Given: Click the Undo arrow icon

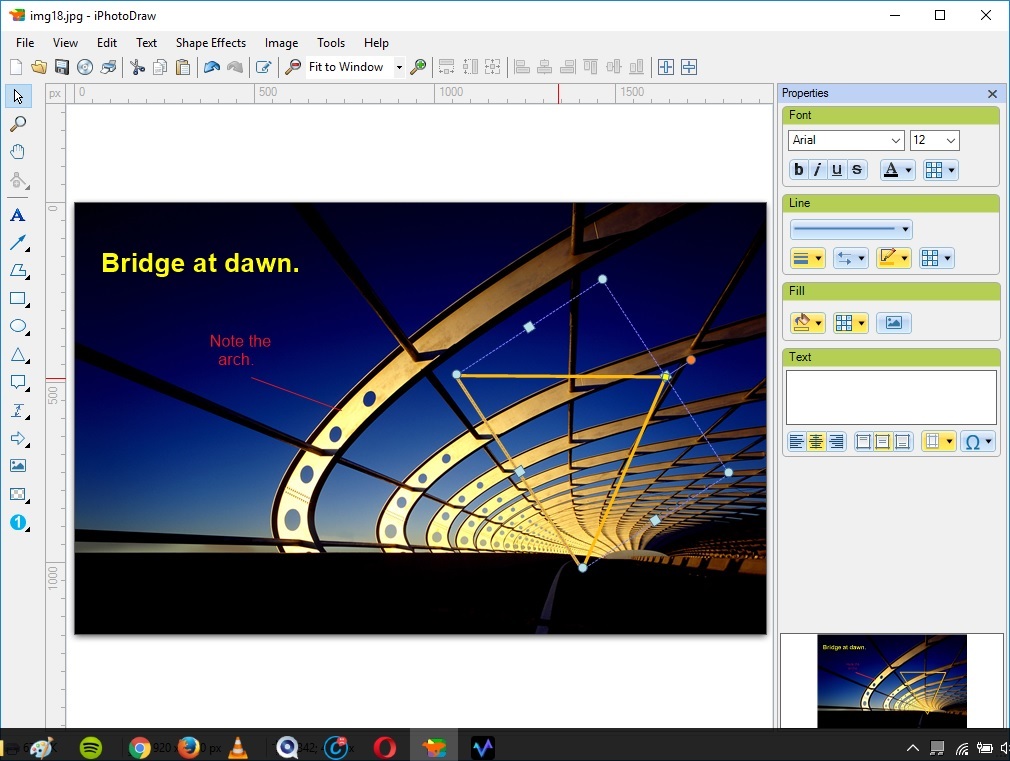Looking at the screenshot, I should point(211,67).
